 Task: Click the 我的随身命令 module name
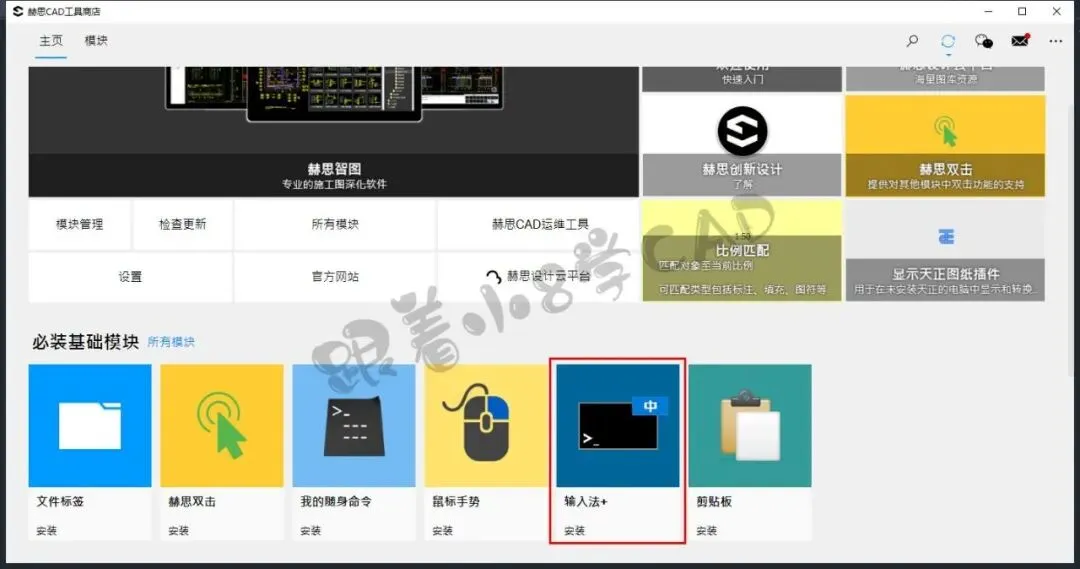tap(335, 501)
